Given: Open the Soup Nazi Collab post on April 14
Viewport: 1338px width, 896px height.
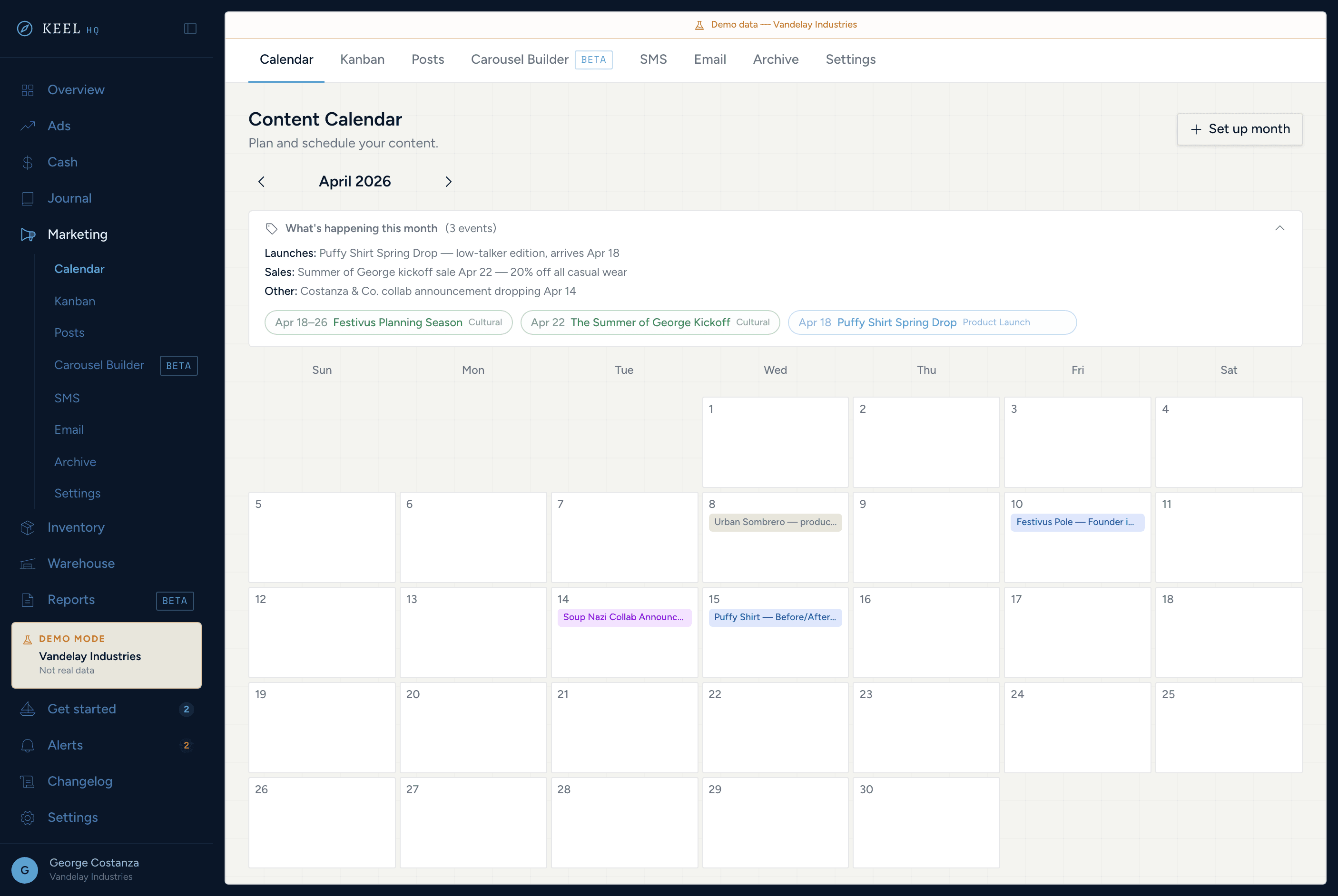Looking at the screenshot, I should (624, 617).
